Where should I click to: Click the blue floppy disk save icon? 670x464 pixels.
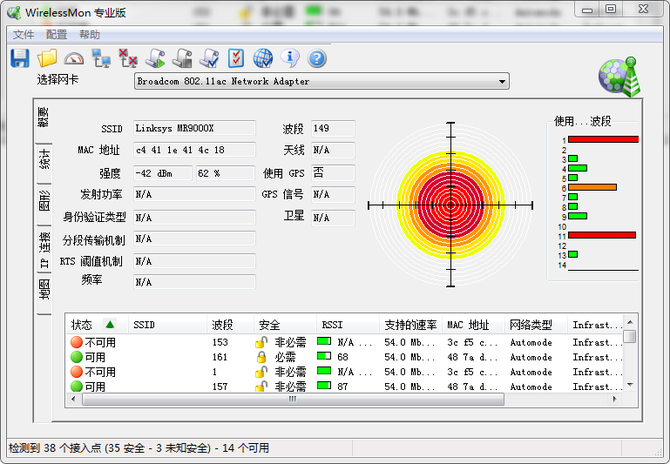pyautogui.click(x=19, y=58)
